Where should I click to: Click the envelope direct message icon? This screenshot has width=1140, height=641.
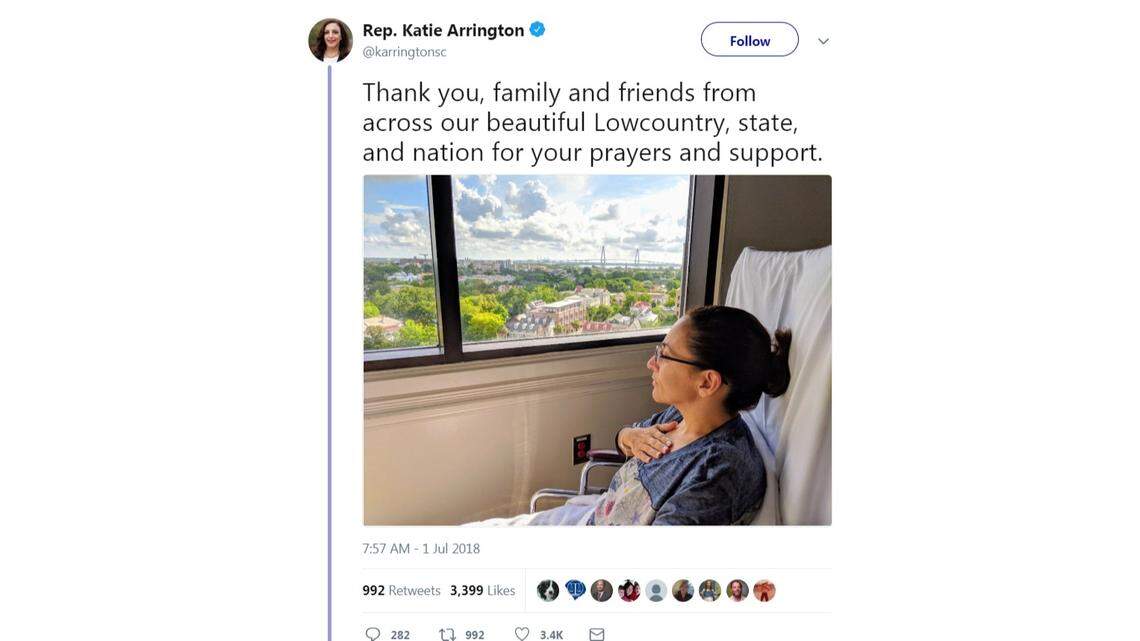(597, 634)
